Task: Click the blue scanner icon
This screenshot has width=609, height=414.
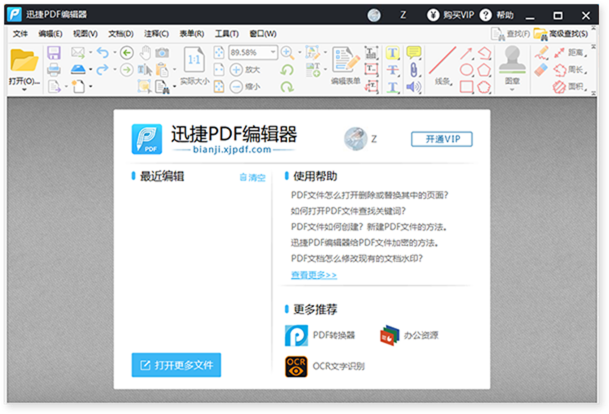Action: (x=78, y=70)
